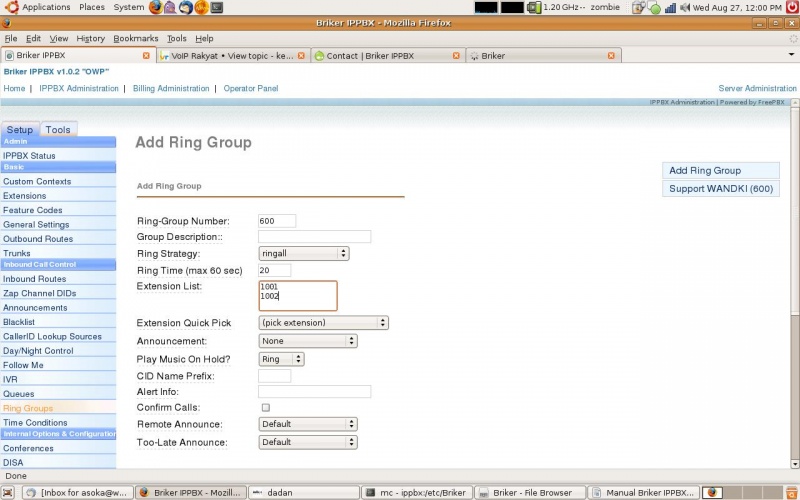
Task: Expand the Extension Quick Pick dropdown
Action: tap(323, 323)
